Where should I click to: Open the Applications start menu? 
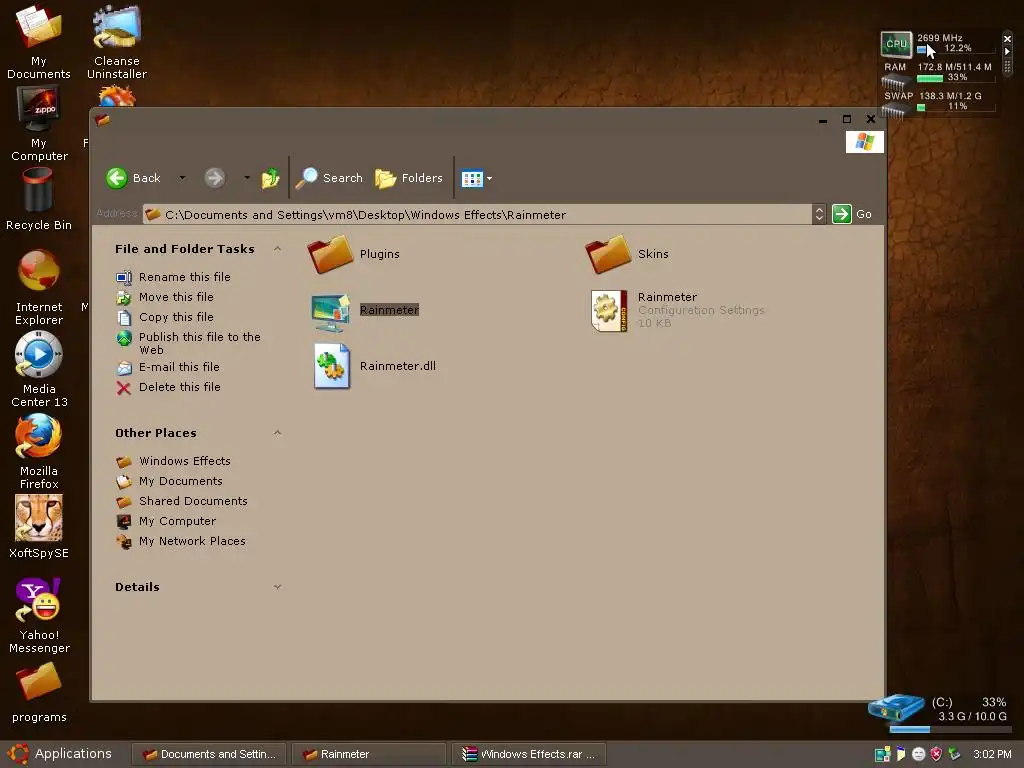[x=60, y=754]
